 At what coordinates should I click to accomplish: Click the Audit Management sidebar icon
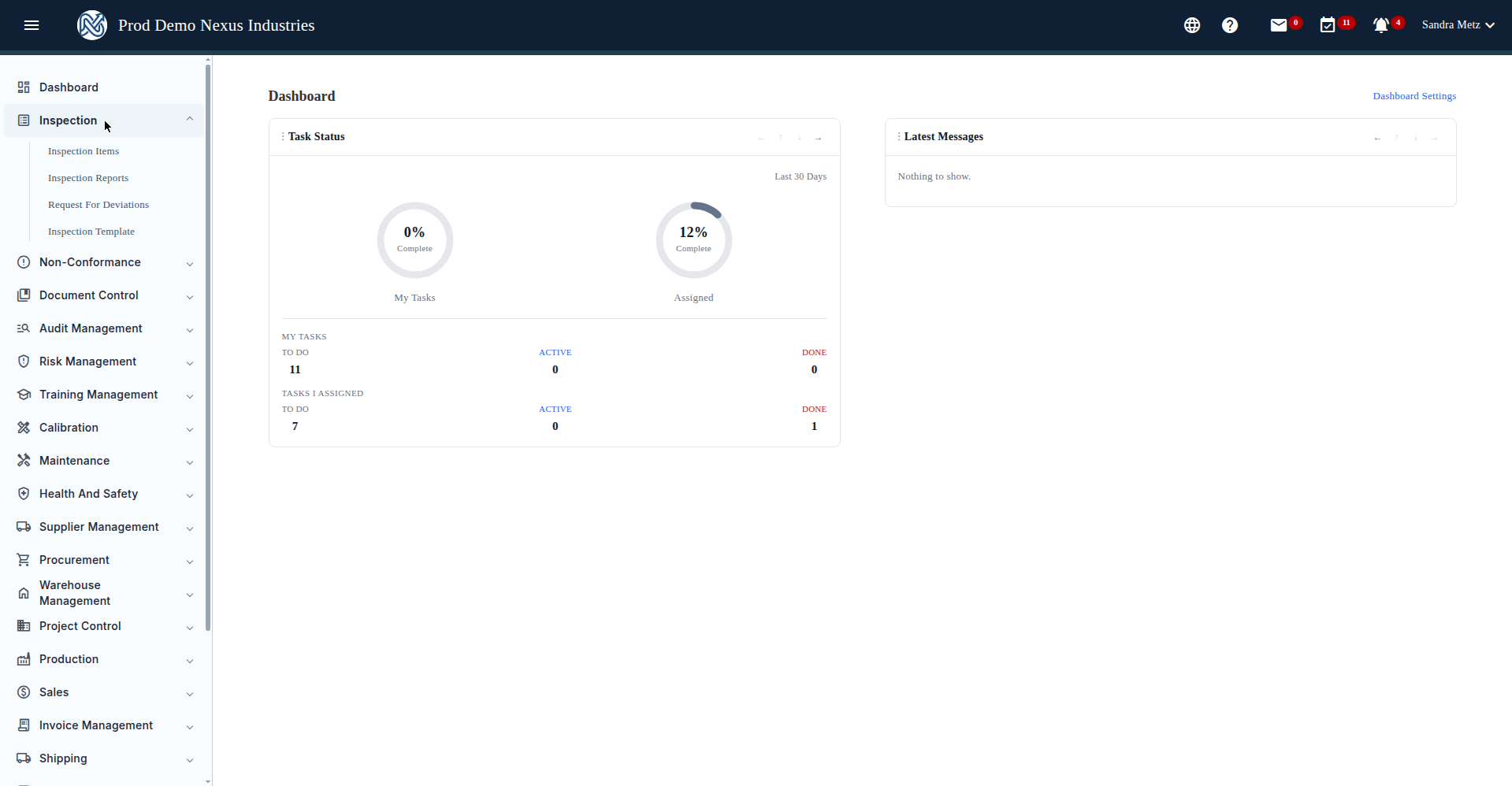point(24,328)
